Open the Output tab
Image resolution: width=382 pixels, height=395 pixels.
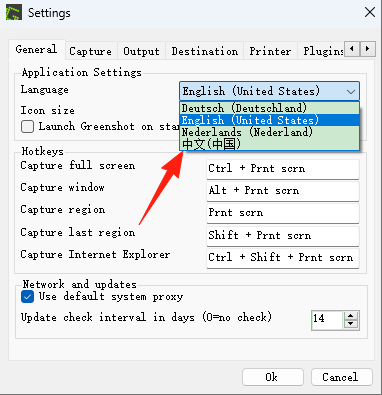141,51
